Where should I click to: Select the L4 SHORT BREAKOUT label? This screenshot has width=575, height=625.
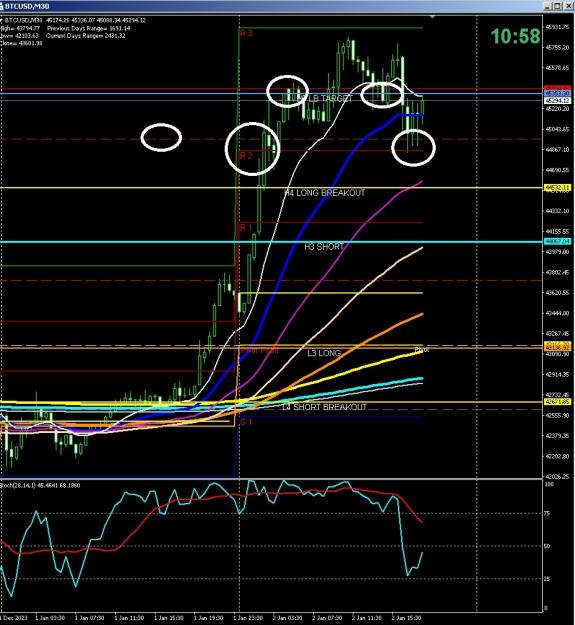coord(324,407)
